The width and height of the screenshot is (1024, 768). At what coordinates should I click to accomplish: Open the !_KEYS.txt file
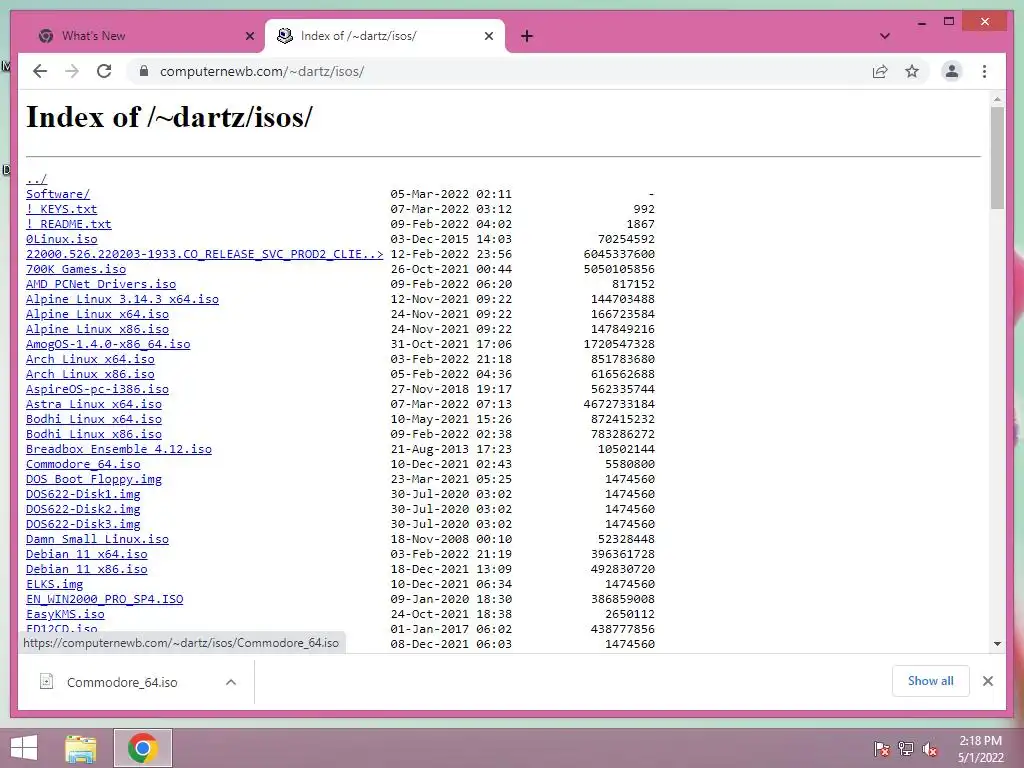(x=61, y=209)
